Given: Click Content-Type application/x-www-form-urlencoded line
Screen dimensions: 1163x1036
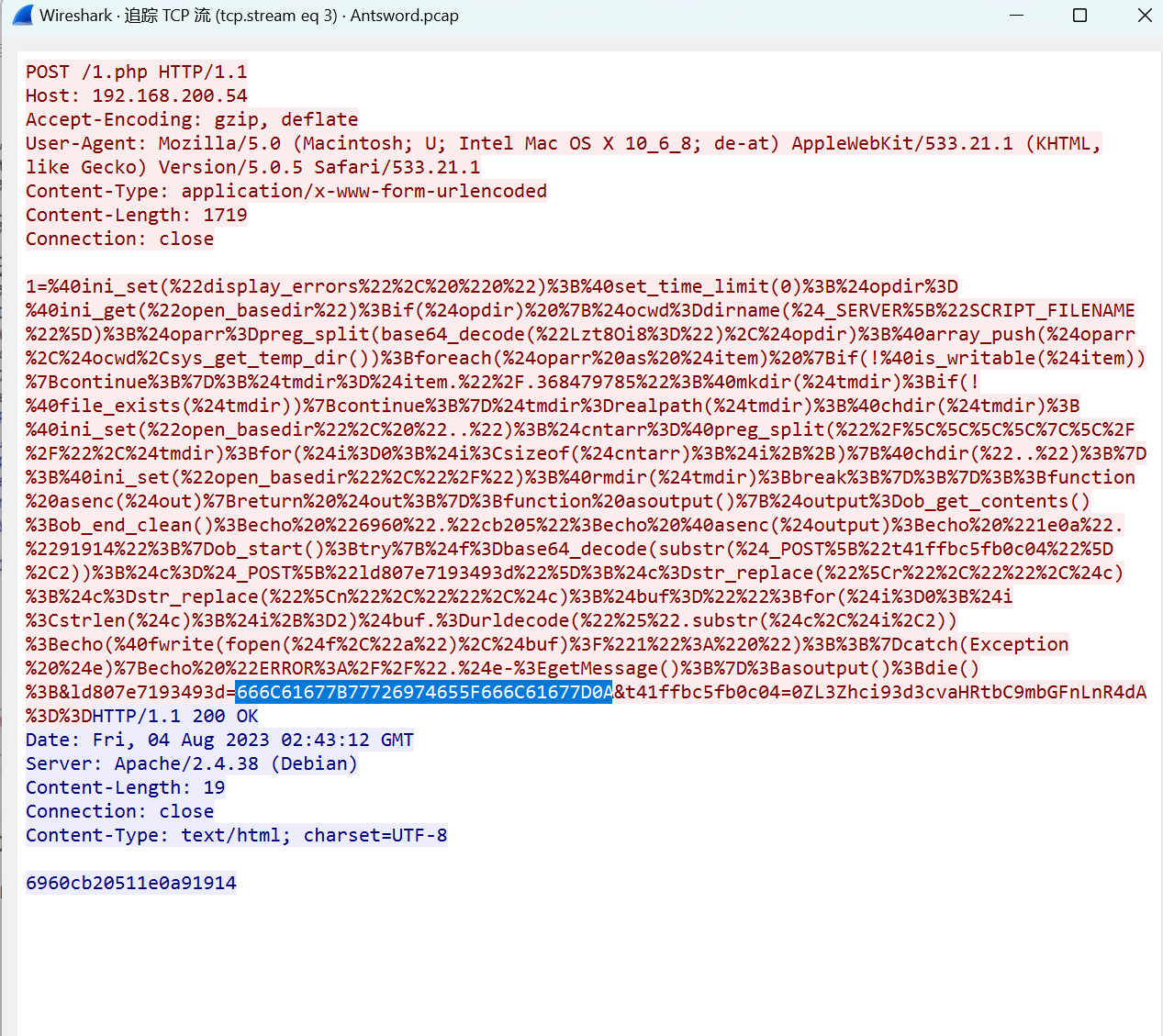Looking at the screenshot, I should point(286,191).
